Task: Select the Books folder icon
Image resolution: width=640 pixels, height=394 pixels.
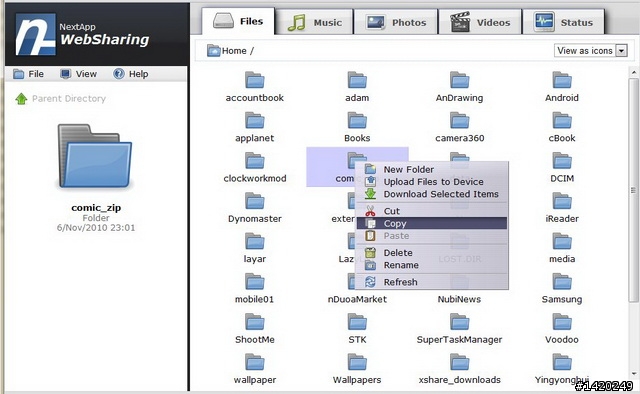Action: [x=357, y=120]
